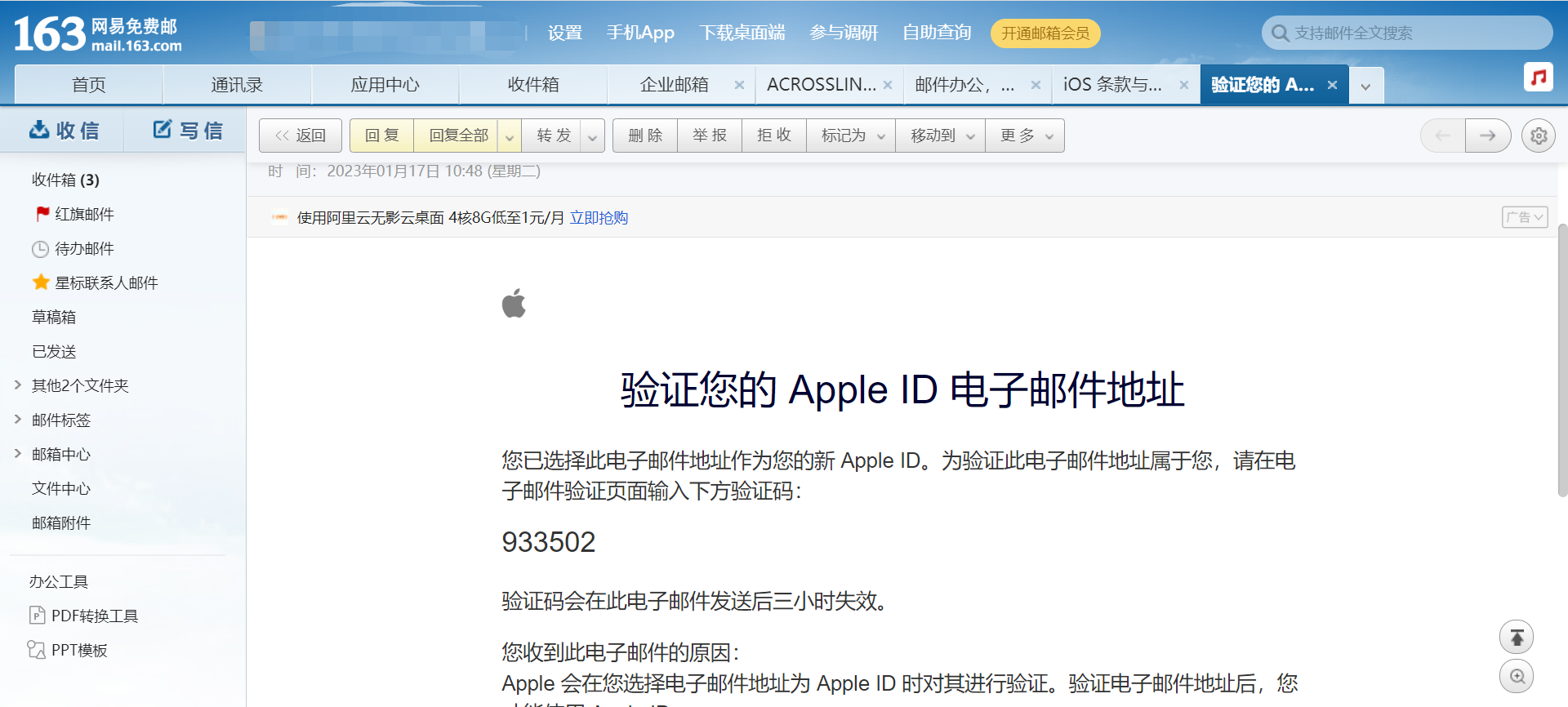Expand 邮箱中心 section
The height and width of the screenshot is (707, 1568).
(x=18, y=453)
